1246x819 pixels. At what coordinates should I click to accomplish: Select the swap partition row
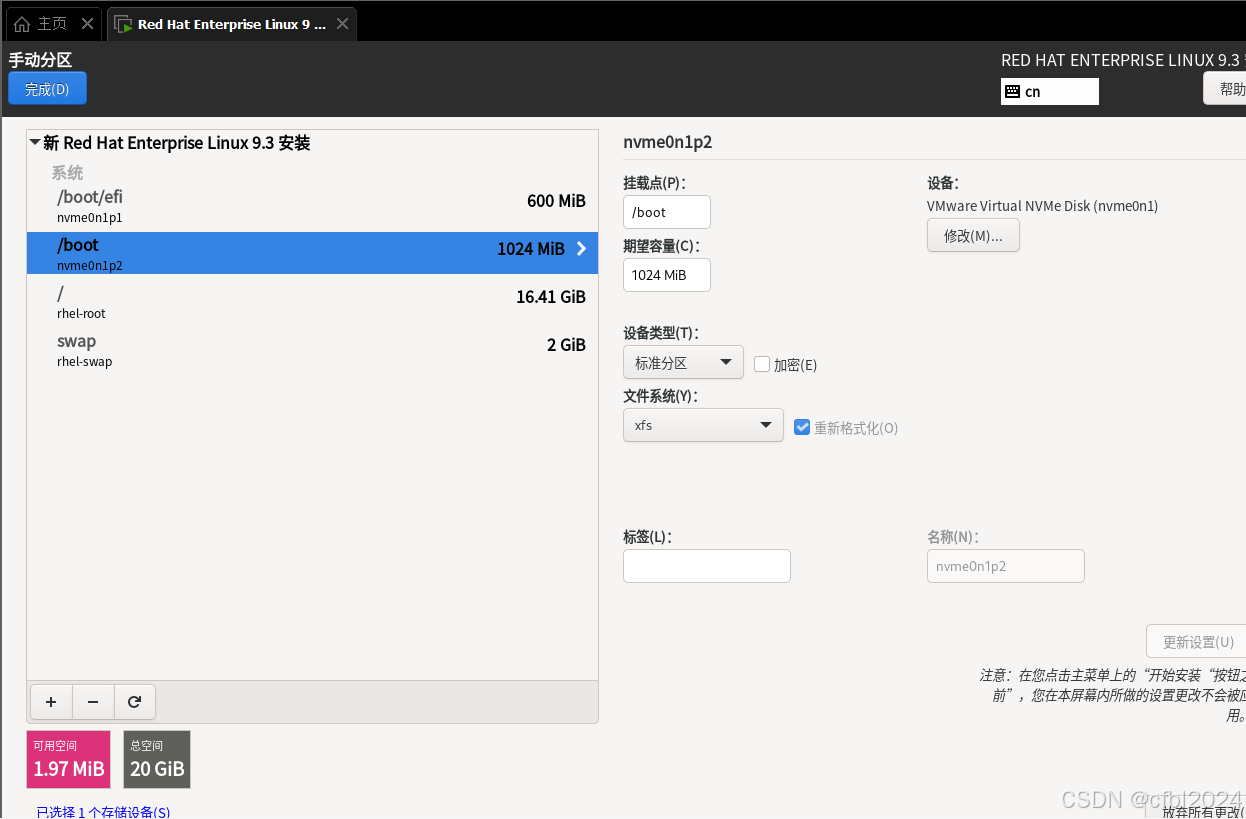click(312, 350)
